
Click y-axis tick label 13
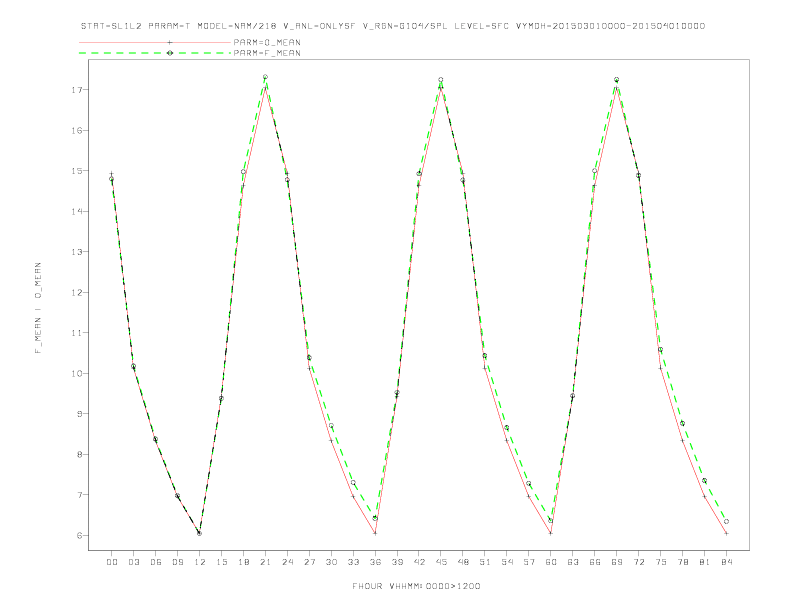coord(77,251)
